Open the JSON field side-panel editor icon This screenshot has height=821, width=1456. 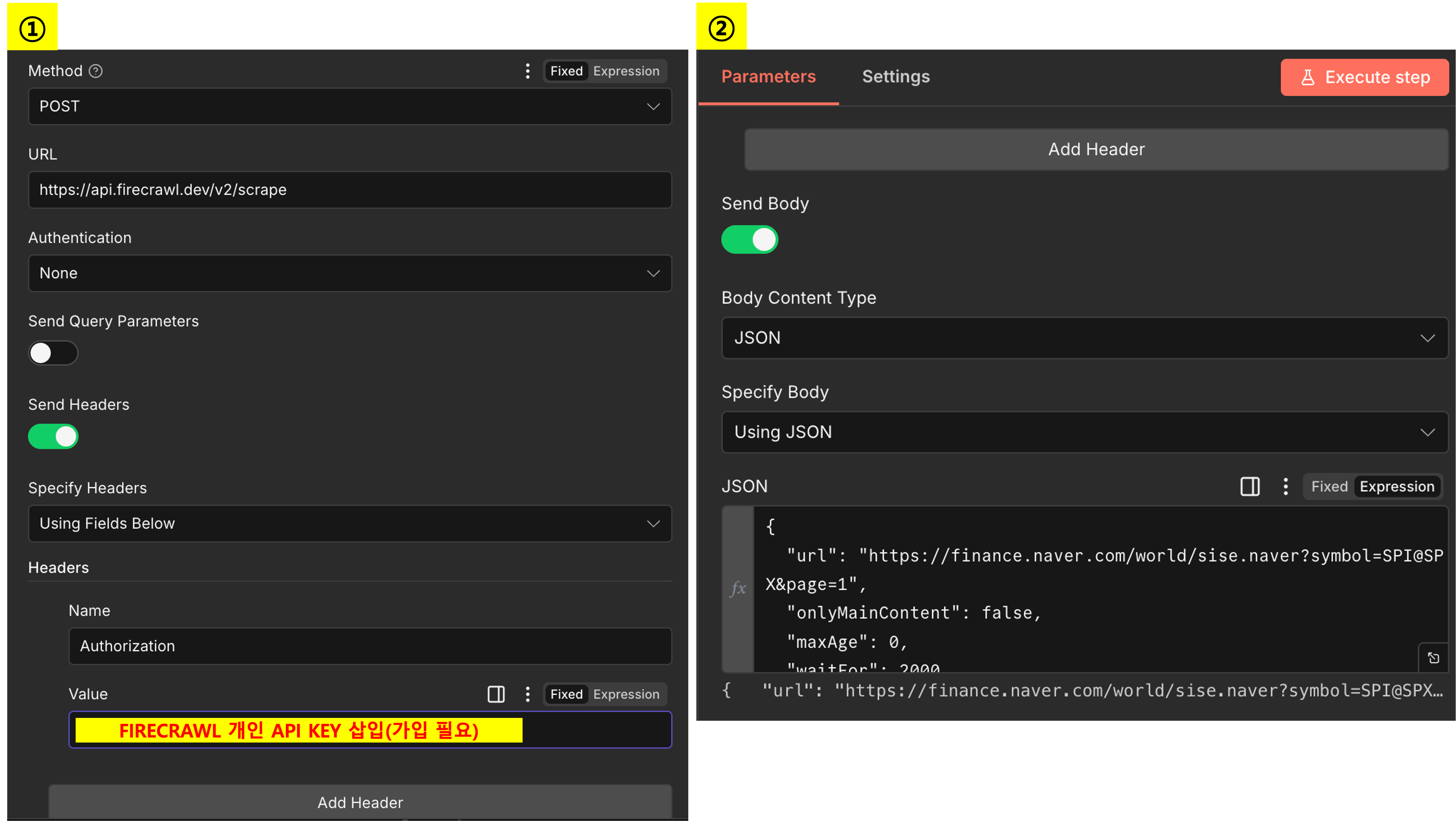pyautogui.click(x=1250, y=486)
